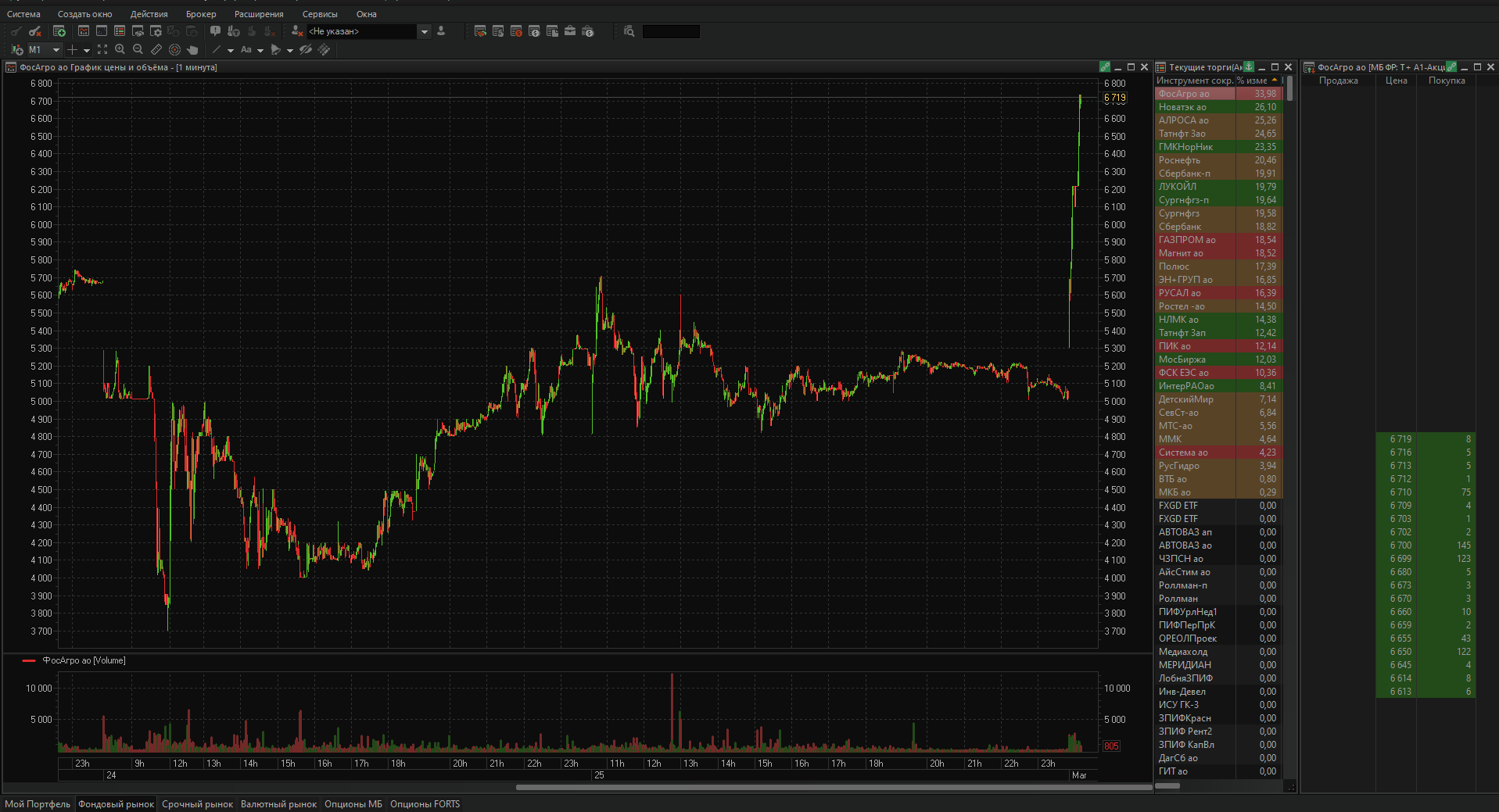Toggle the crosshair cursor mode
Viewport: 1499px width, 812px height.
72,49
